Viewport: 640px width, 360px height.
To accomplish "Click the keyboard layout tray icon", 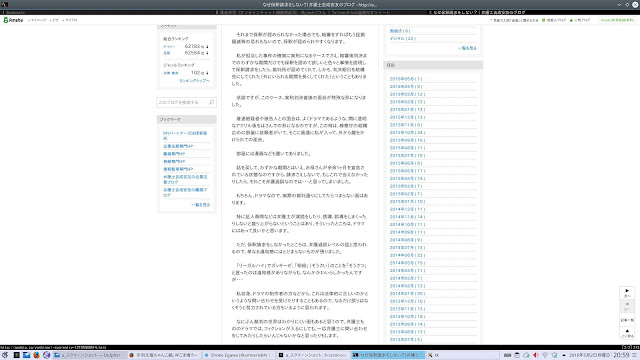I will coord(507,355).
